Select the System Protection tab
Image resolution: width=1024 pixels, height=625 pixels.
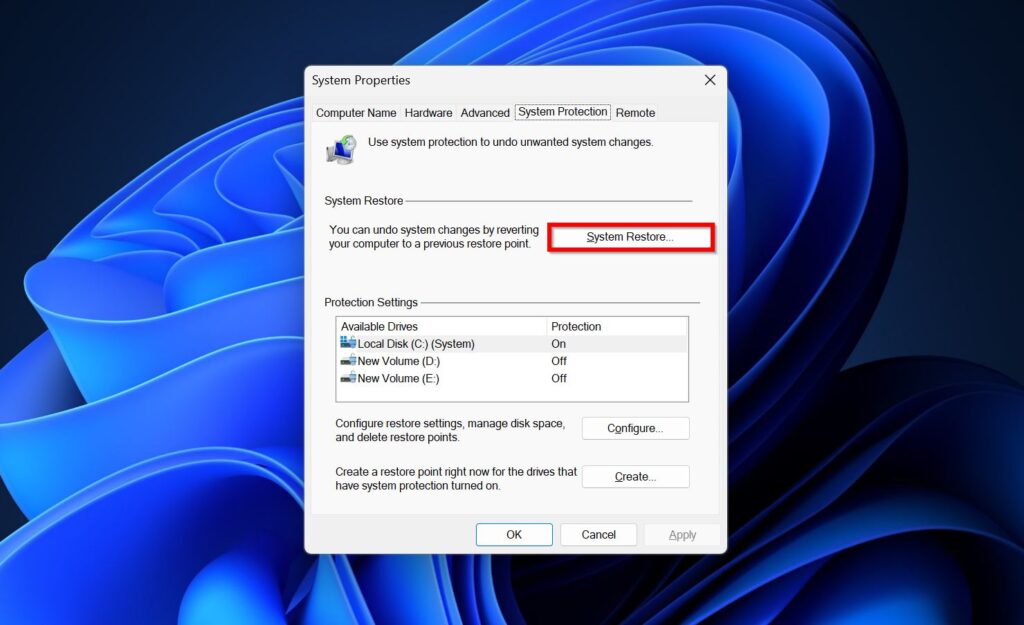pos(562,112)
